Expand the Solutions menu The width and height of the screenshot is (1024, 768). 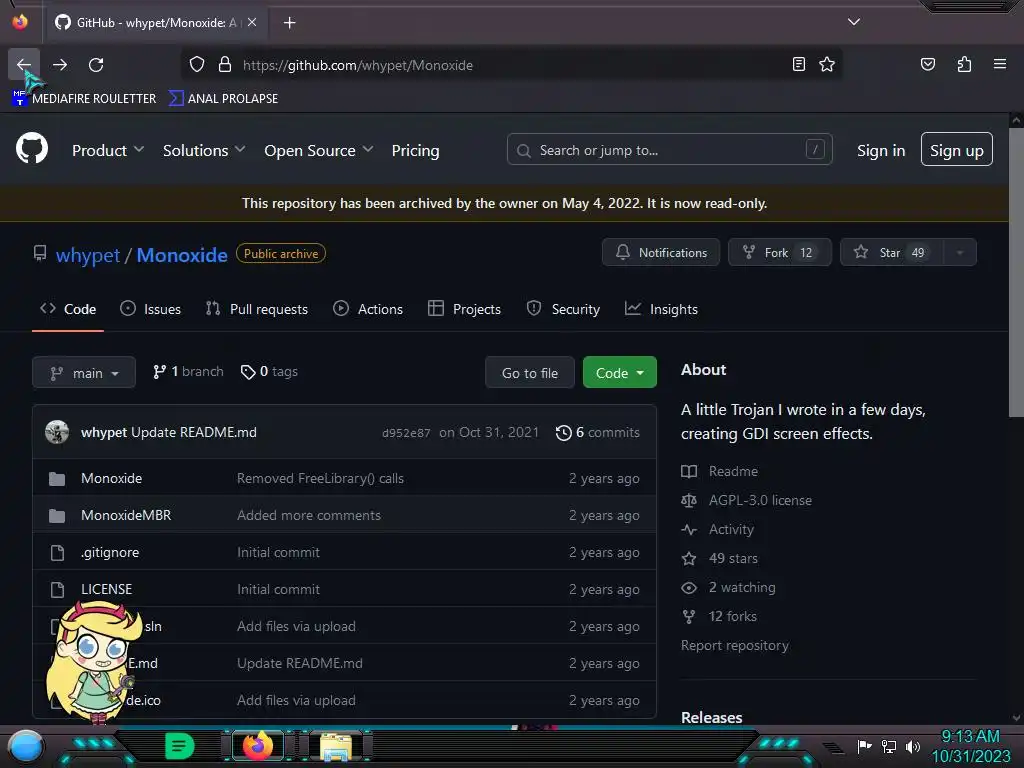click(204, 151)
